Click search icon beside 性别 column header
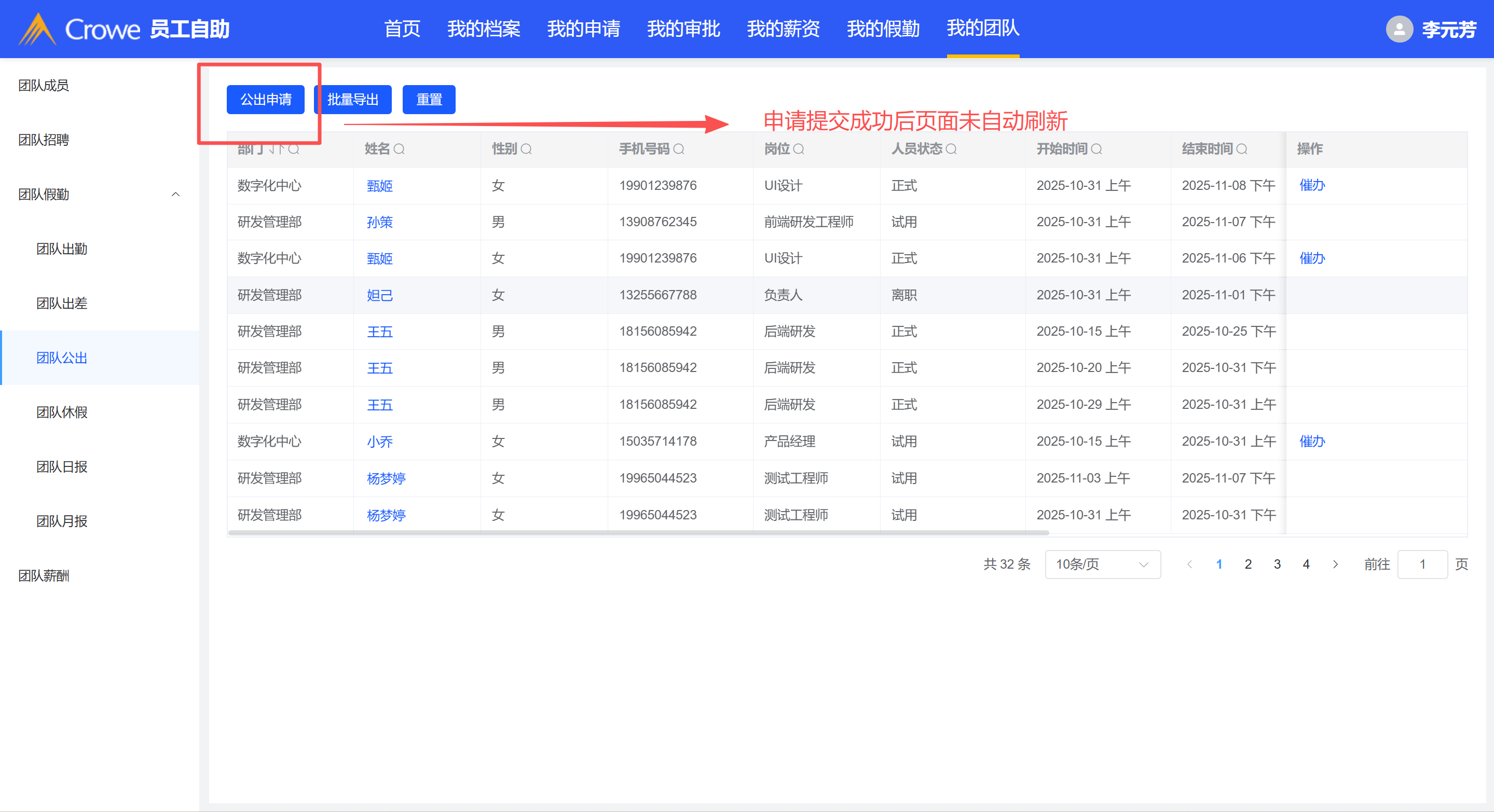1494x812 pixels. (x=526, y=149)
